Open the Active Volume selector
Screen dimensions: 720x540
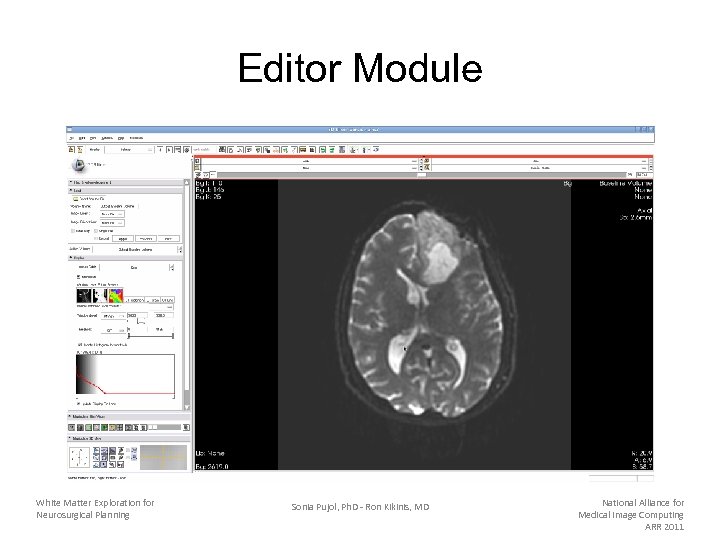pos(138,249)
